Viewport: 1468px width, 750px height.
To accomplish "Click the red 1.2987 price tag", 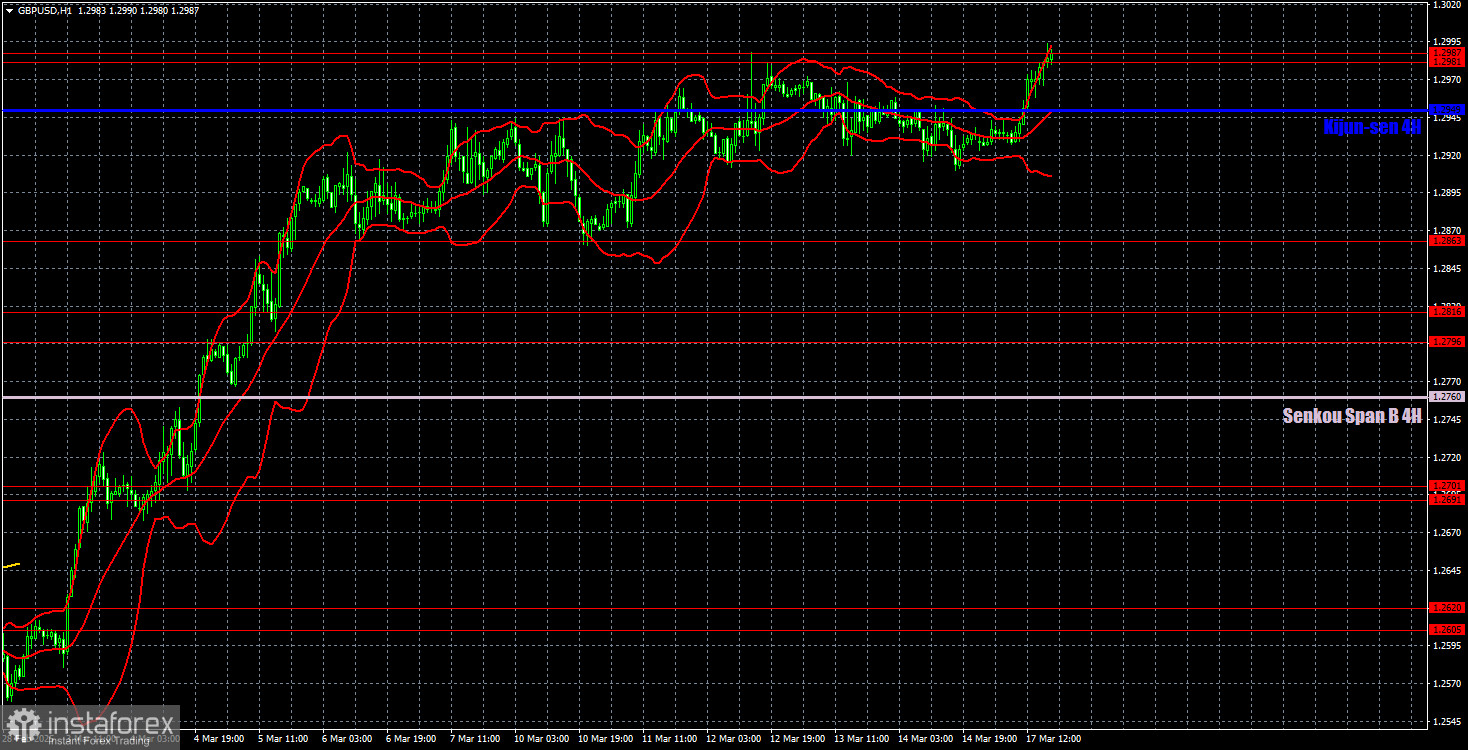I will (x=1447, y=52).
